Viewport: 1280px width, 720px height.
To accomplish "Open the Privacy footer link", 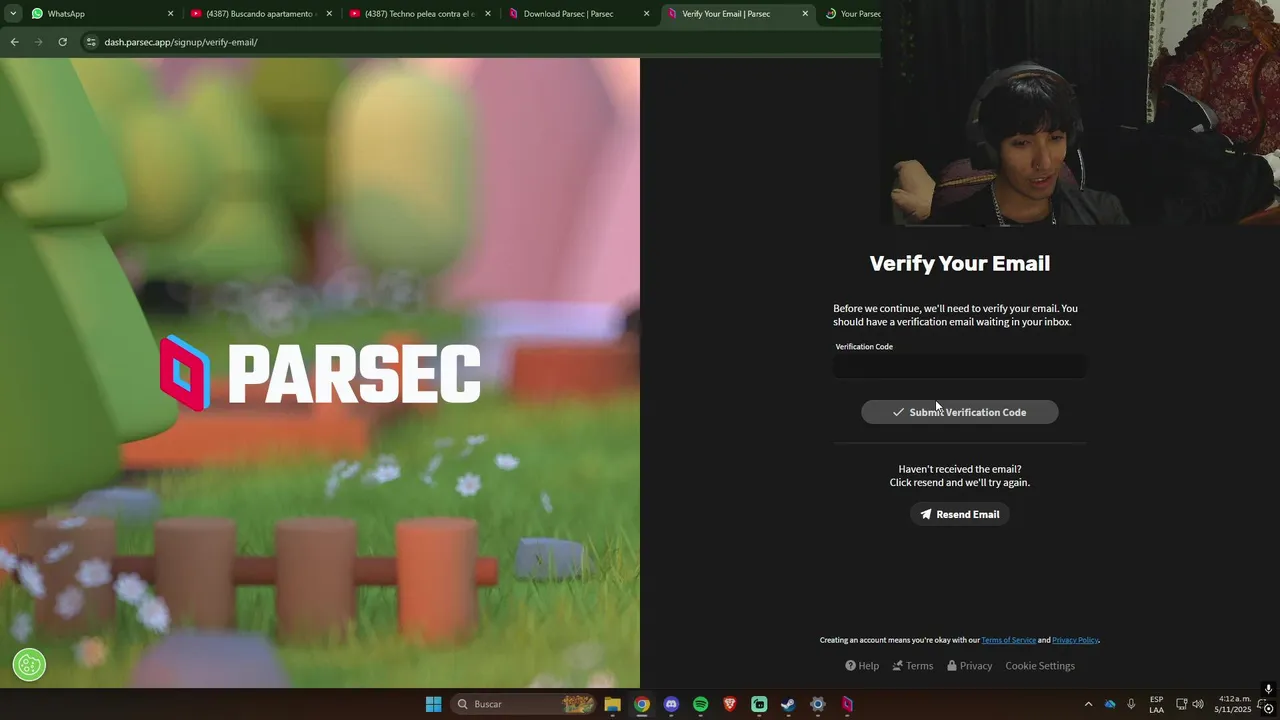I will [x=970, y=666].
